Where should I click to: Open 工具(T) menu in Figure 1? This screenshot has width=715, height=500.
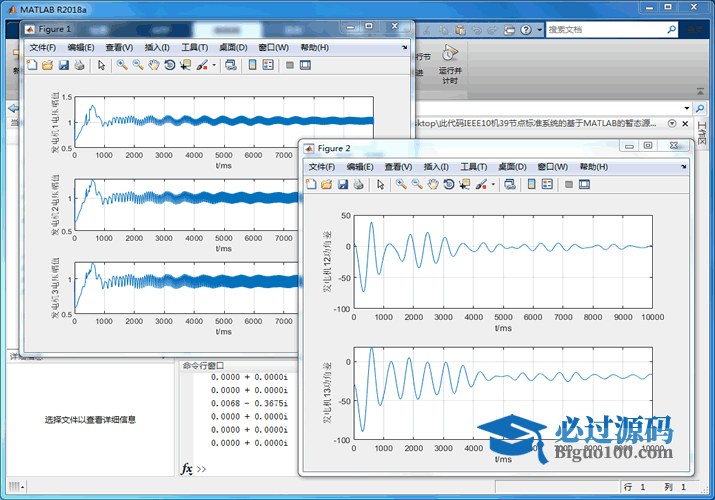[195, 47]
